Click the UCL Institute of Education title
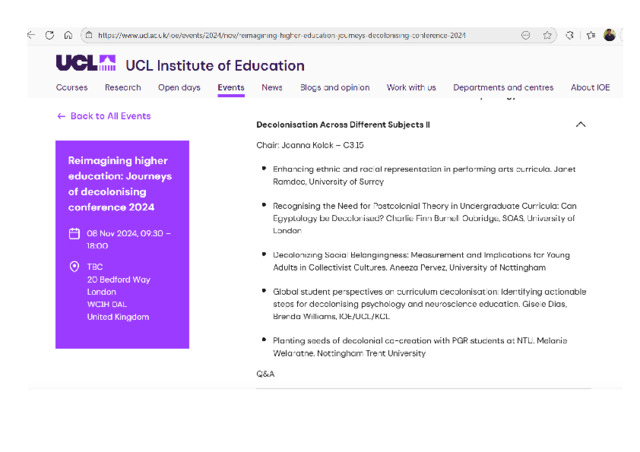 (215, 66)
